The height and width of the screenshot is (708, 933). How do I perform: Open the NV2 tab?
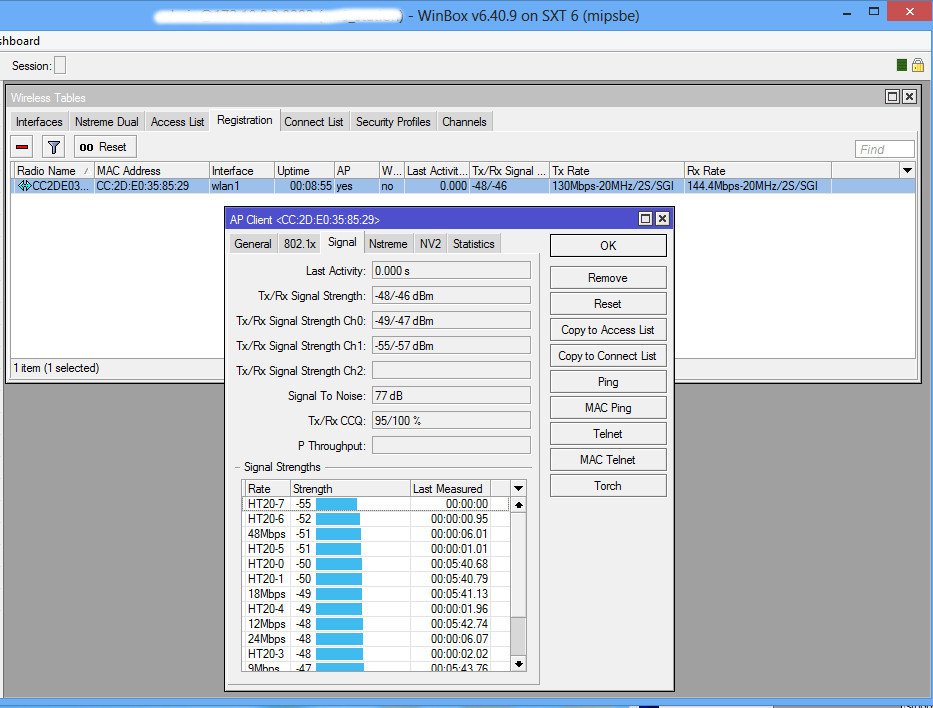coord(430,244)
